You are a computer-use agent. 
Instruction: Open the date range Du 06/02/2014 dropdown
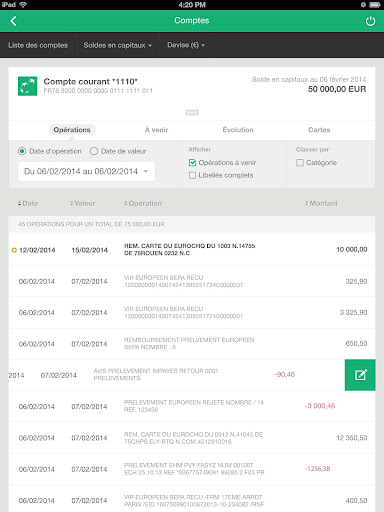(86, 171)
